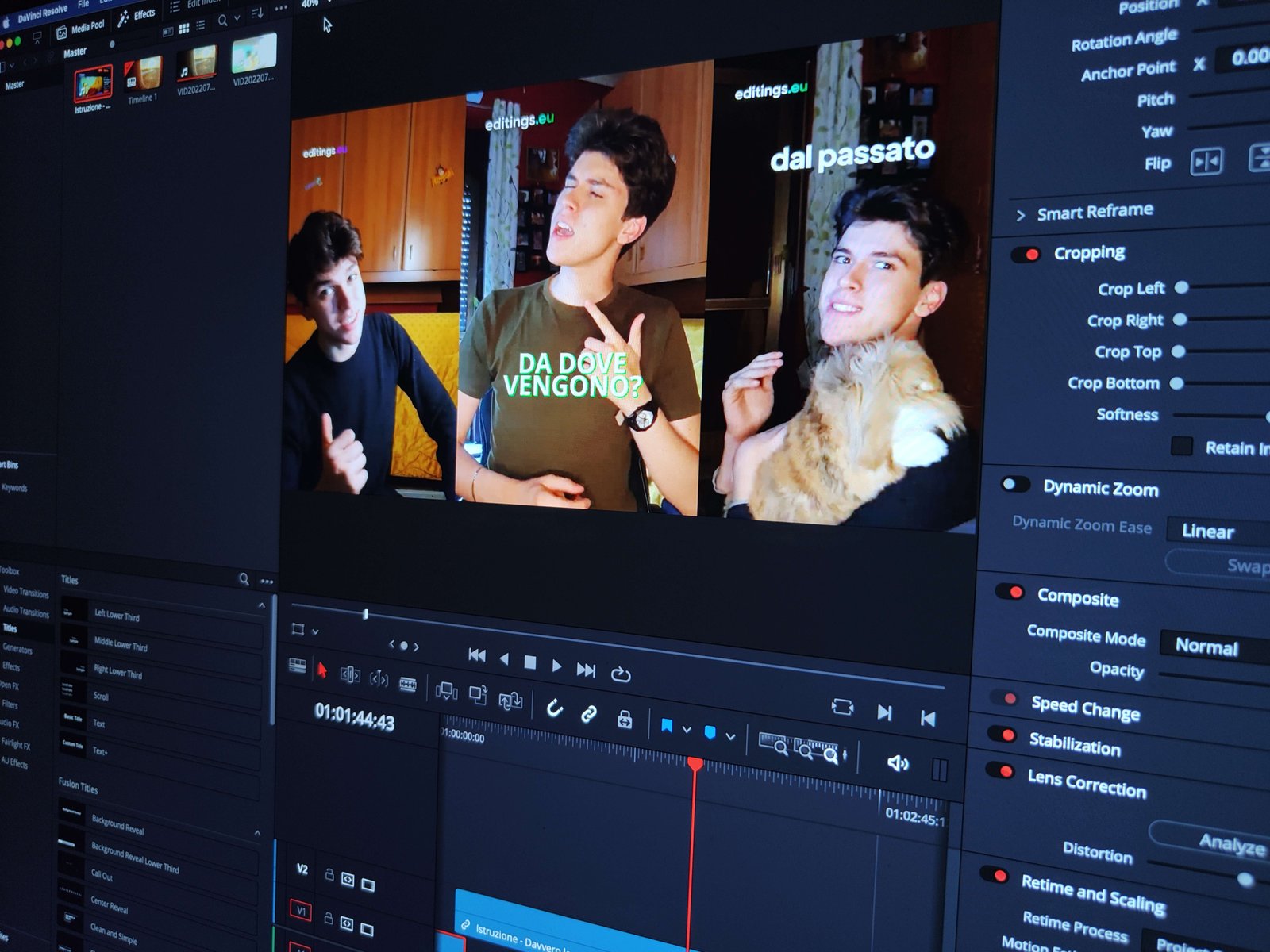The width and height of the screenshot is (1270, 952).
Task: Open the File menu
Action: 83,5
